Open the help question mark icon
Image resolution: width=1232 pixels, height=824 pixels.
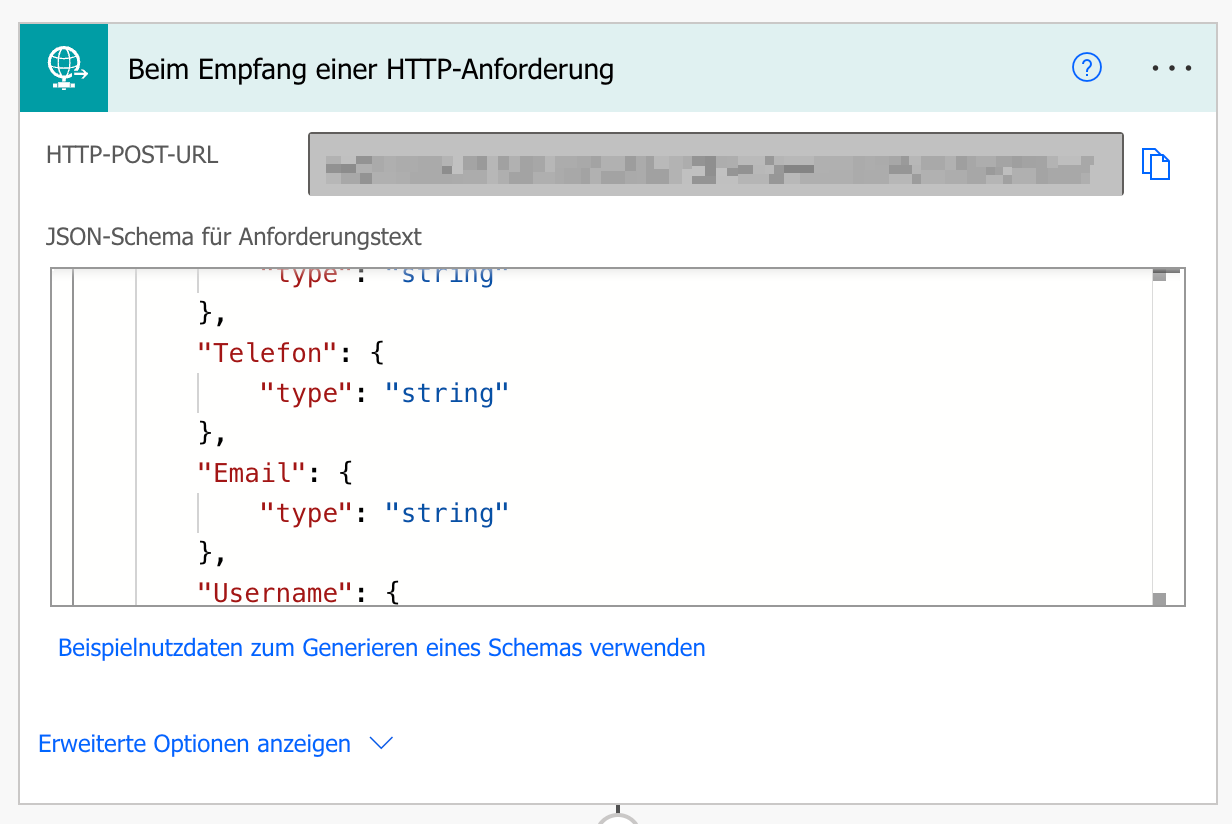click(1086, 68)
